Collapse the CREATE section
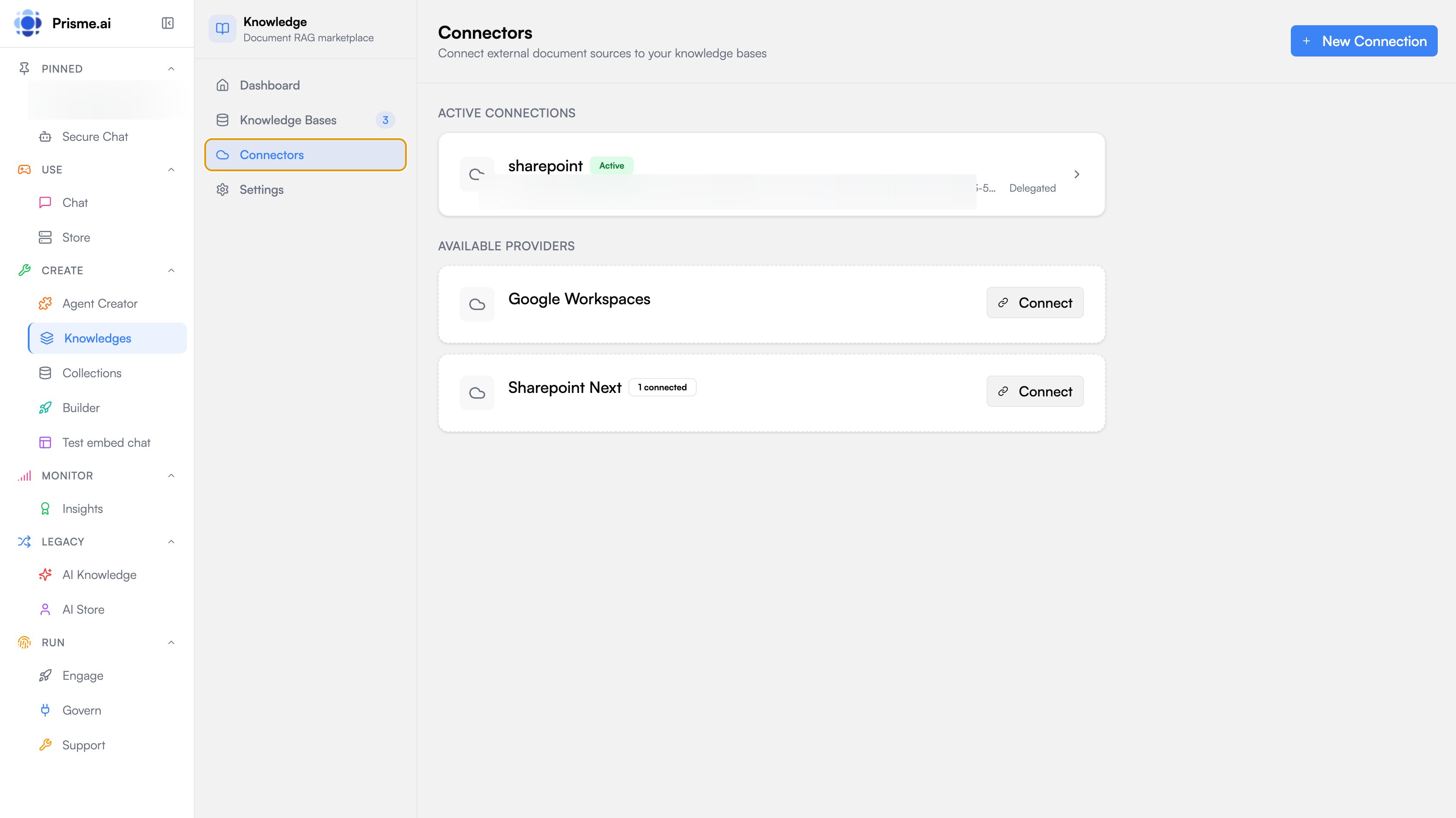Screen dimensions: 1456x818 (171, 270)
